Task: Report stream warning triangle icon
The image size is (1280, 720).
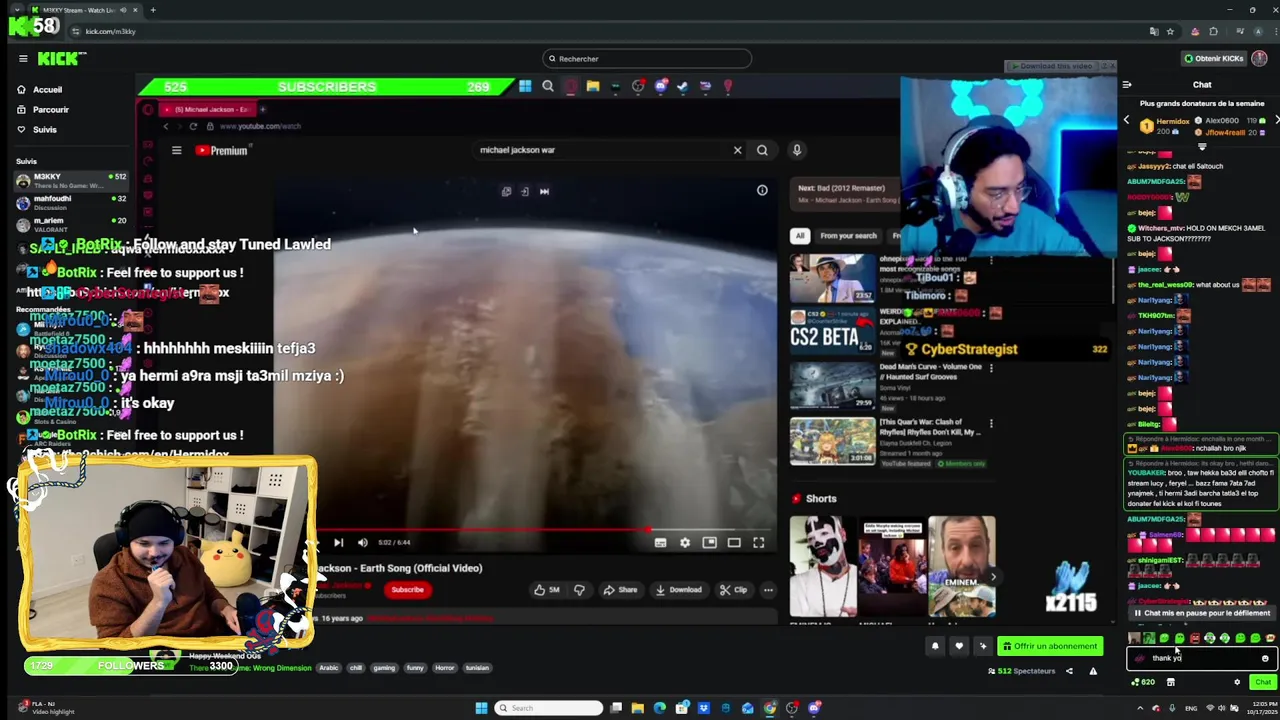Action: pos(1093,671)
